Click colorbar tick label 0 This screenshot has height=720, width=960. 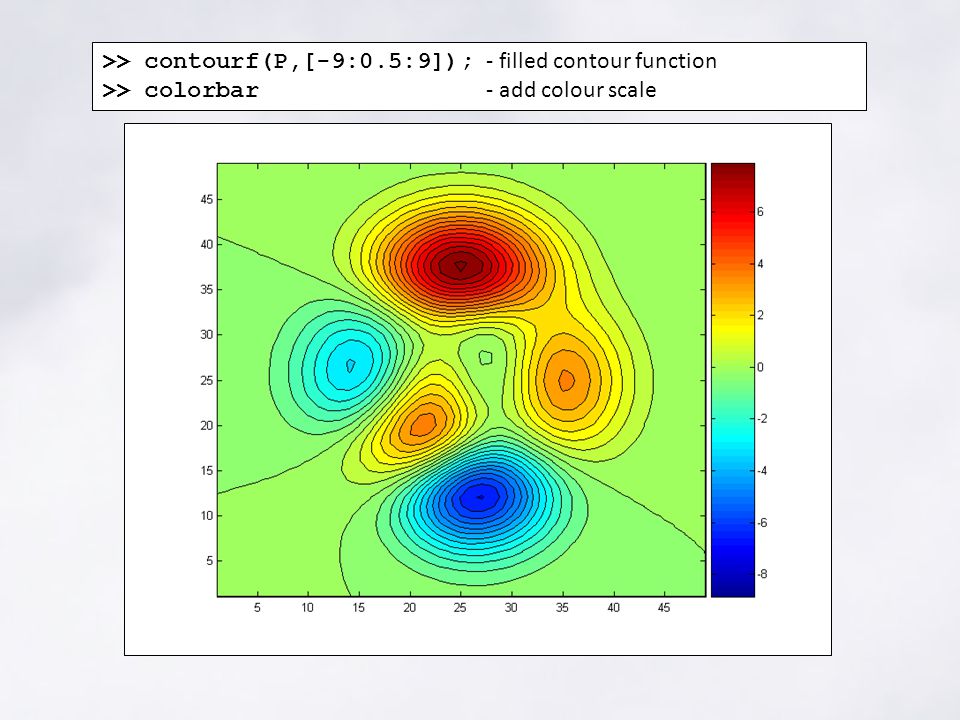point(760,367)
